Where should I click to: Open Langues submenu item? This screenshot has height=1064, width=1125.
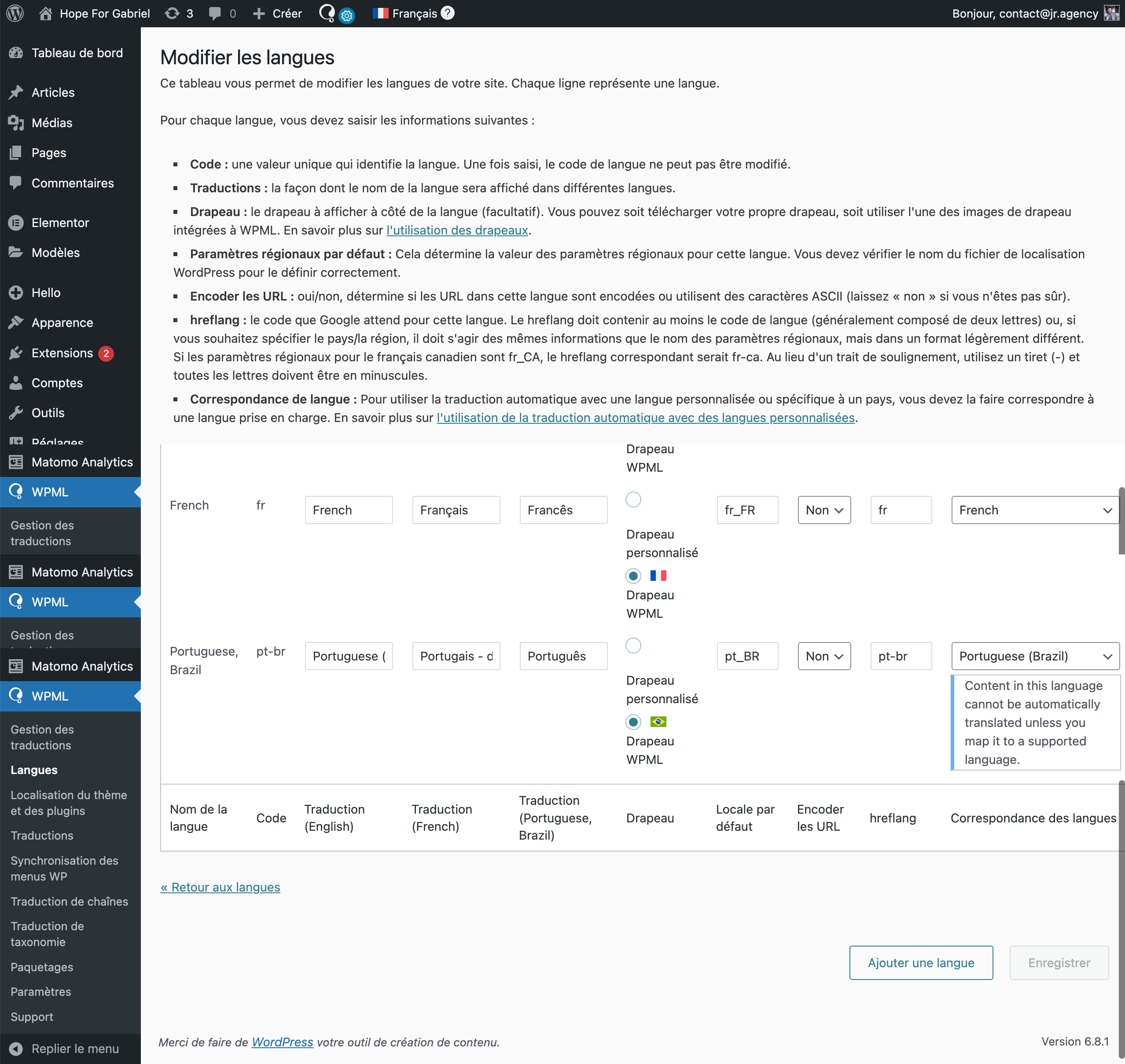[x=34, y=770]
